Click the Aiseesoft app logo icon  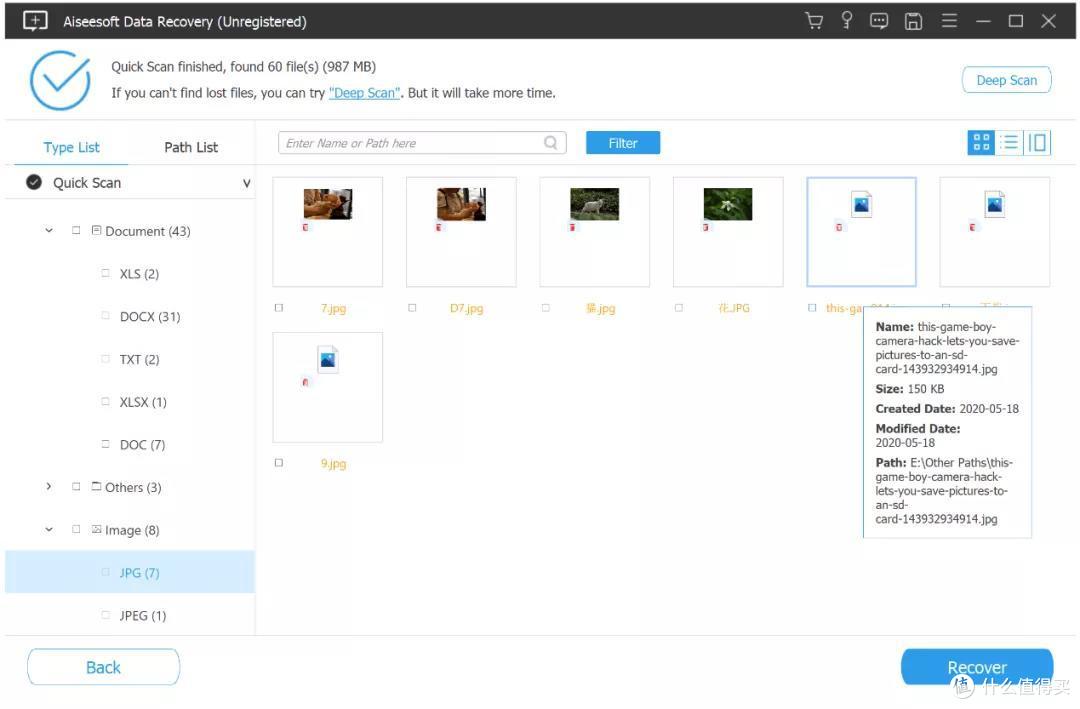coord(35,21)
